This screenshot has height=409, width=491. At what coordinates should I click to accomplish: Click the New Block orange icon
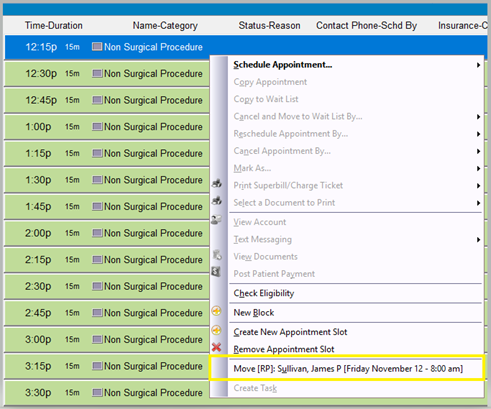pyautogui.click(x=217, y=311)
